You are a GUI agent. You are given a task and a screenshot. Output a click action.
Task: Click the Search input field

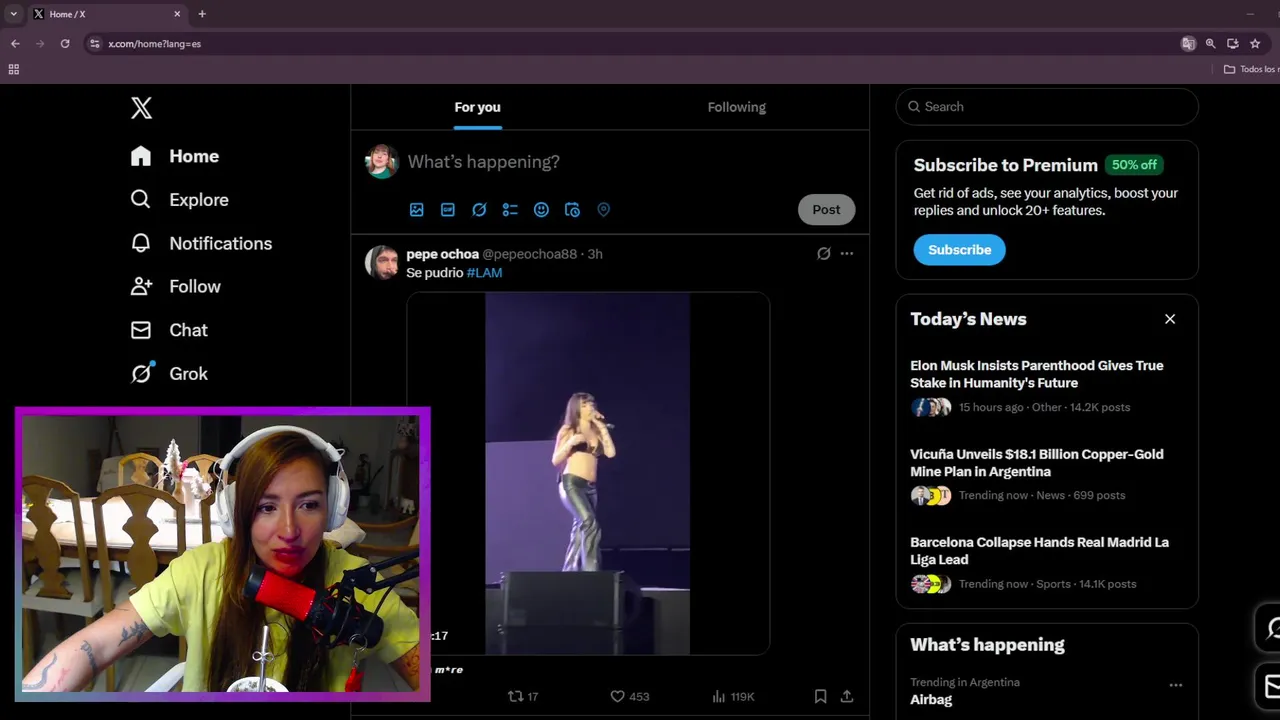coord(1047,107)
